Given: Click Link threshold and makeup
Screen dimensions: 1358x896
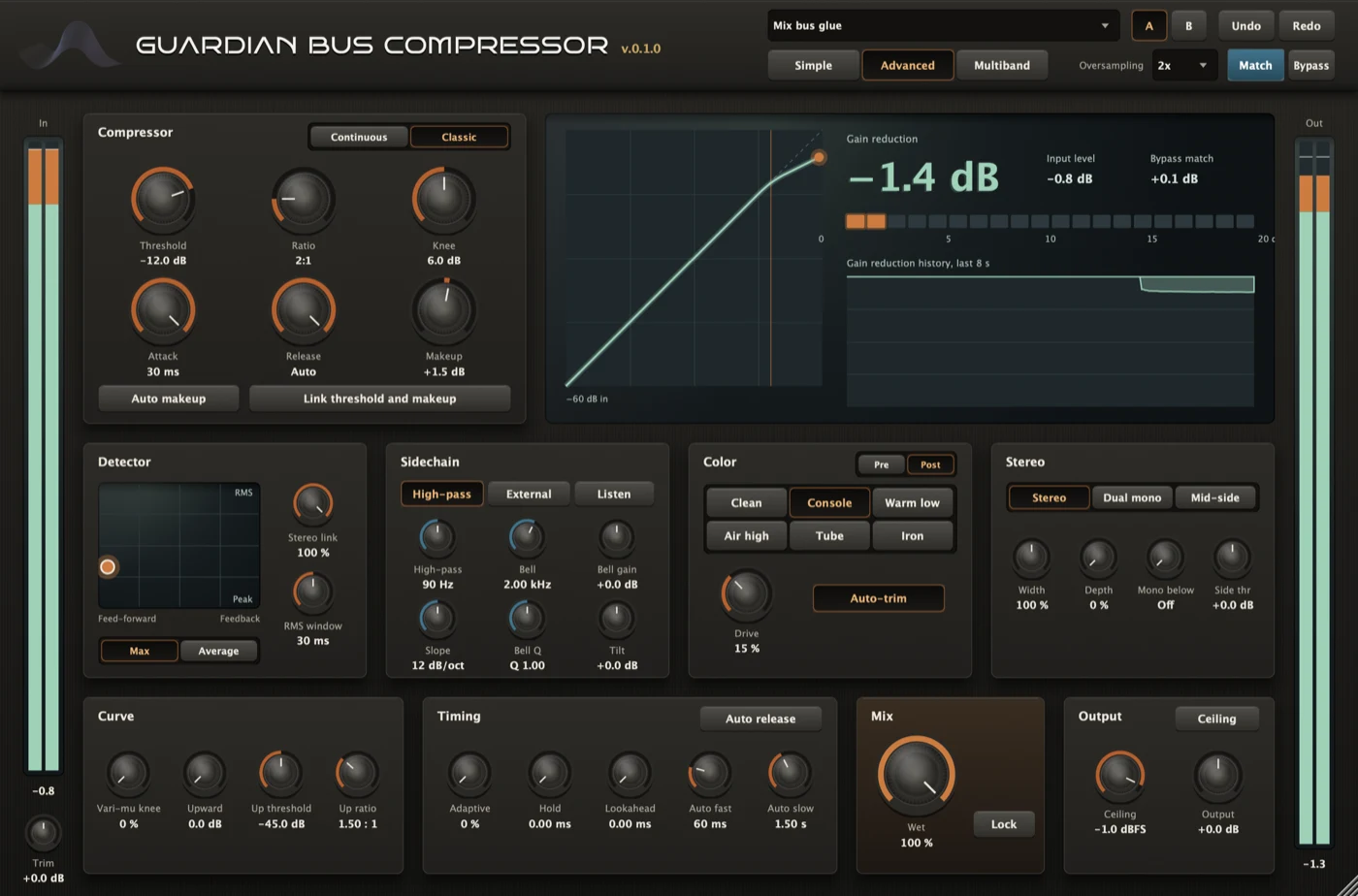Looking at the screenshot, I should (379, 399).
